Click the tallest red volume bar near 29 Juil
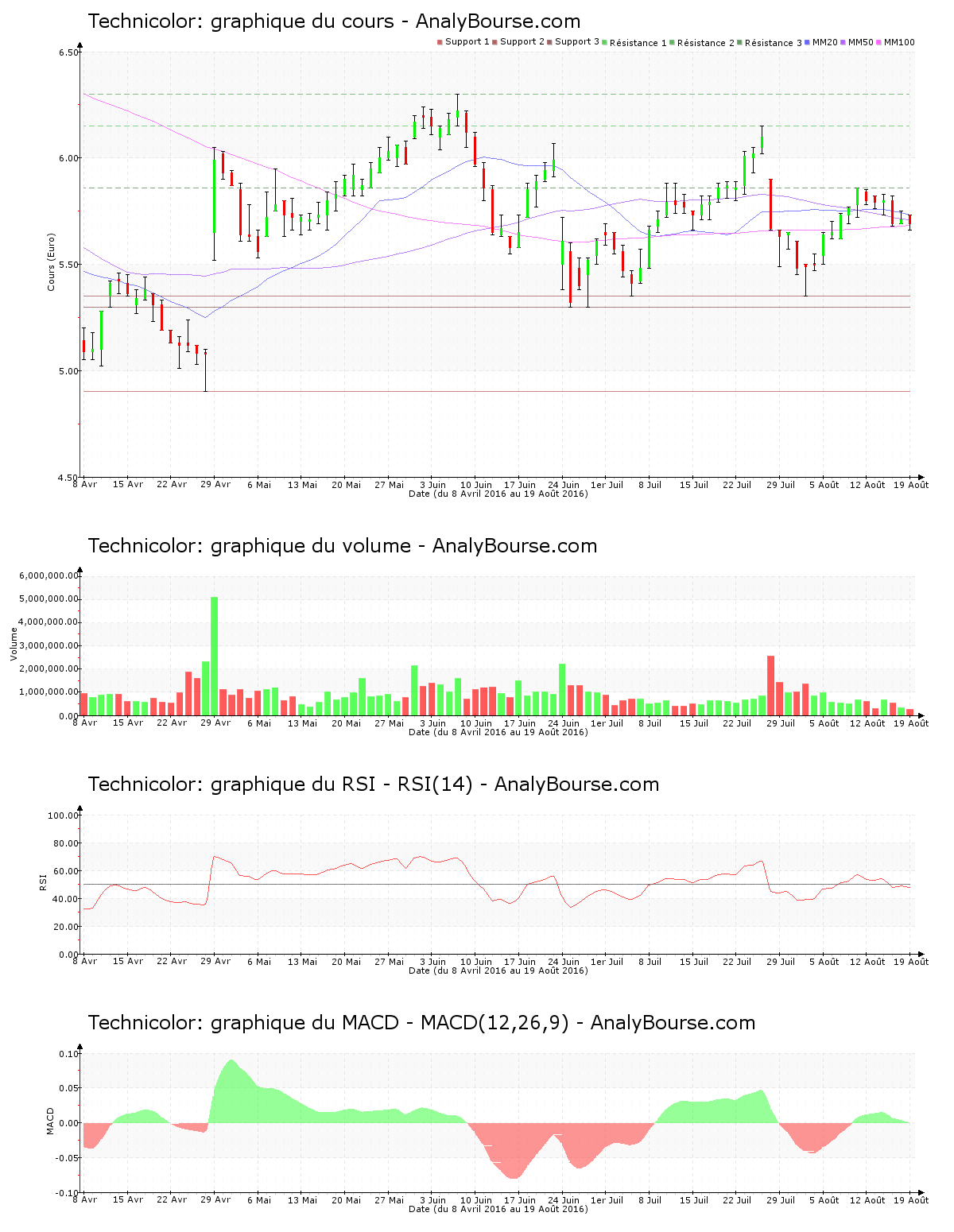 point(770,685)
